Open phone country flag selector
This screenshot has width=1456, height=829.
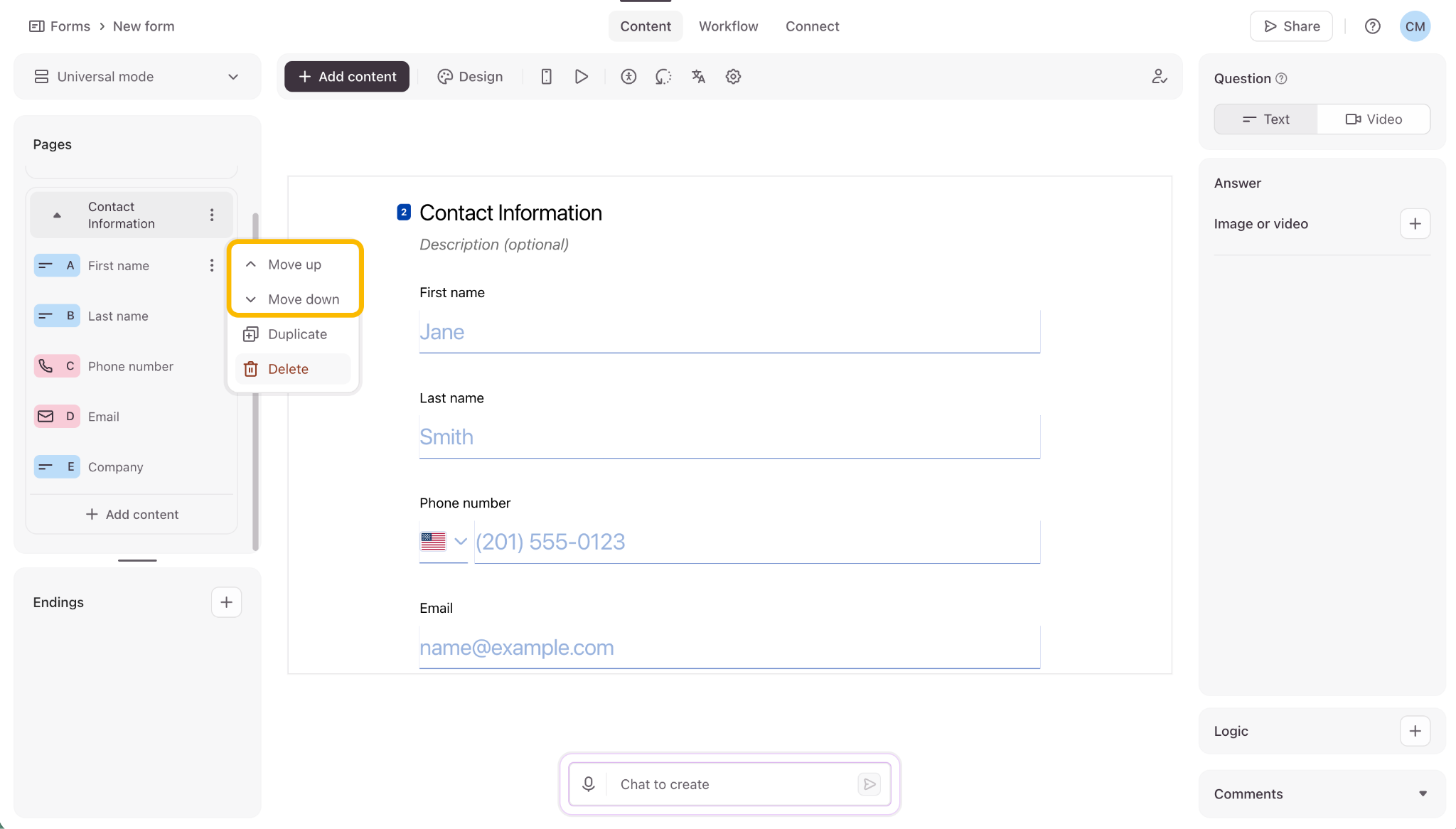tap(444, 542)
